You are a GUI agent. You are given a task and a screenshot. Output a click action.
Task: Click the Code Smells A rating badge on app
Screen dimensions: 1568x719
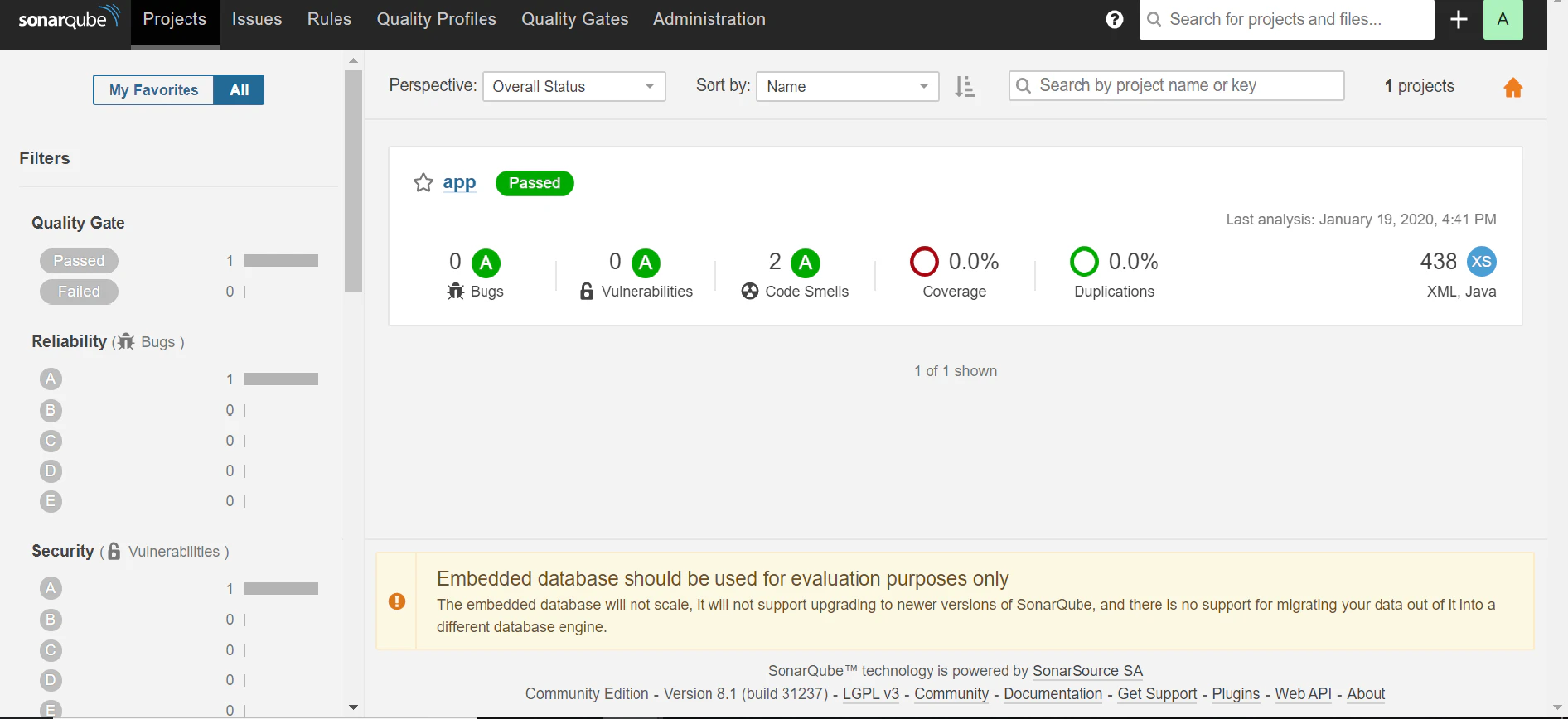(806, 263)
